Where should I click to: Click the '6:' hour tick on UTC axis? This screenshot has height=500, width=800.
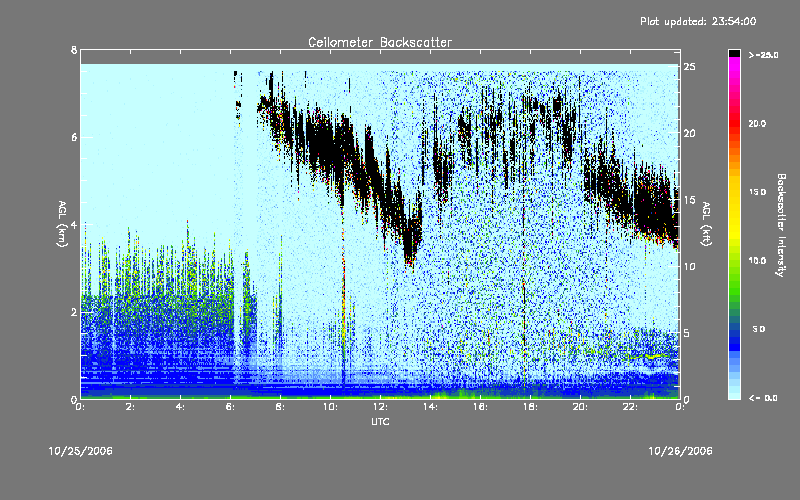(231, 407)
